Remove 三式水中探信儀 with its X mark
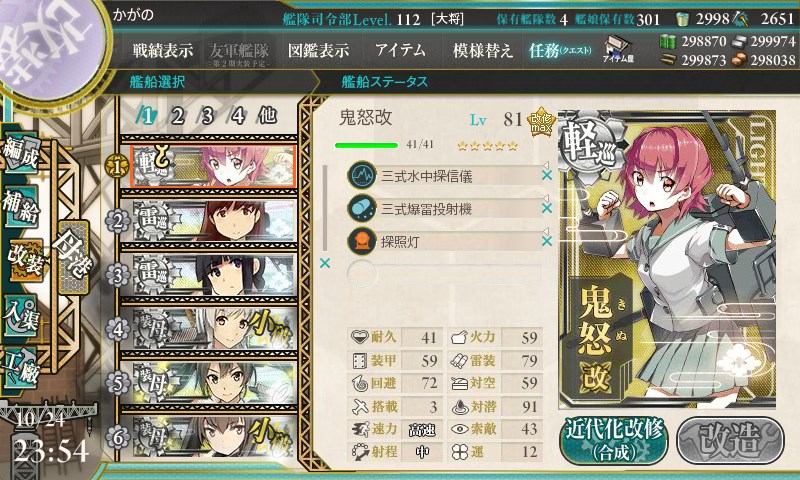This screenshot has width=800, height=480. tap(546, 175)
